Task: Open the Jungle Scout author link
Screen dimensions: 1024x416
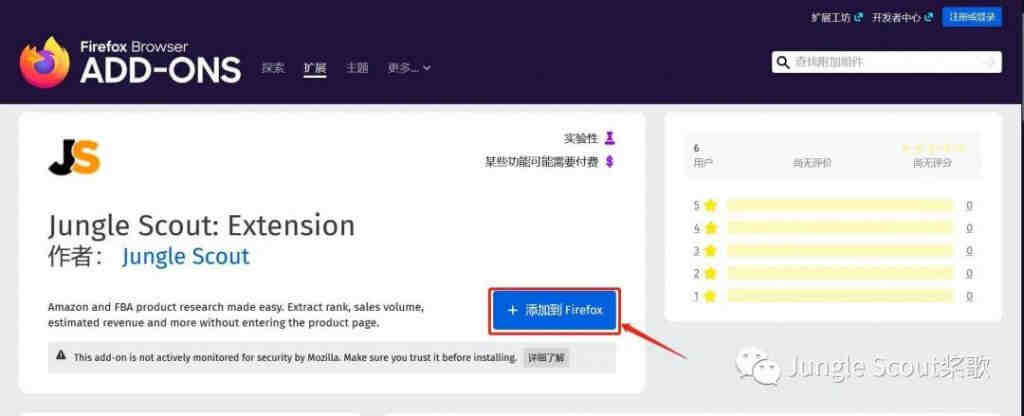Action: [x=185, y=256]
